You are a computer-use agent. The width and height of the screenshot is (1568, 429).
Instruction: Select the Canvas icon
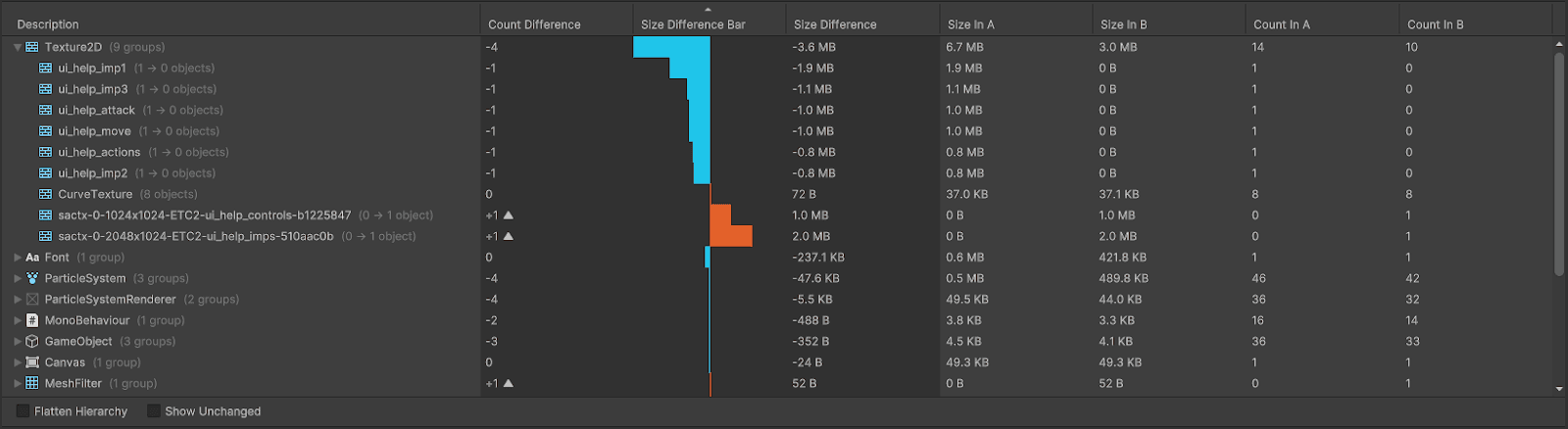coord(32,362)
